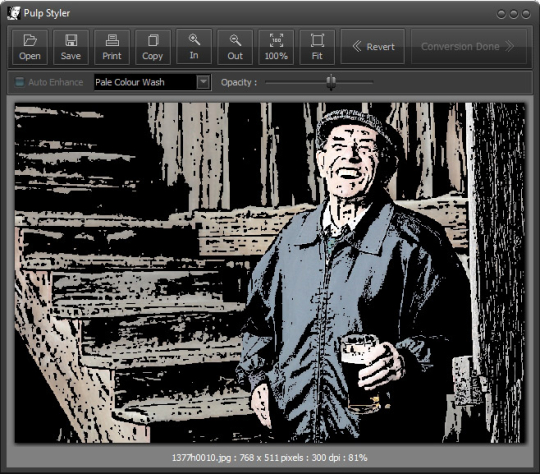Click the Revert button
The height and width of the screenshot is (474, 540).
pos(373,47)
